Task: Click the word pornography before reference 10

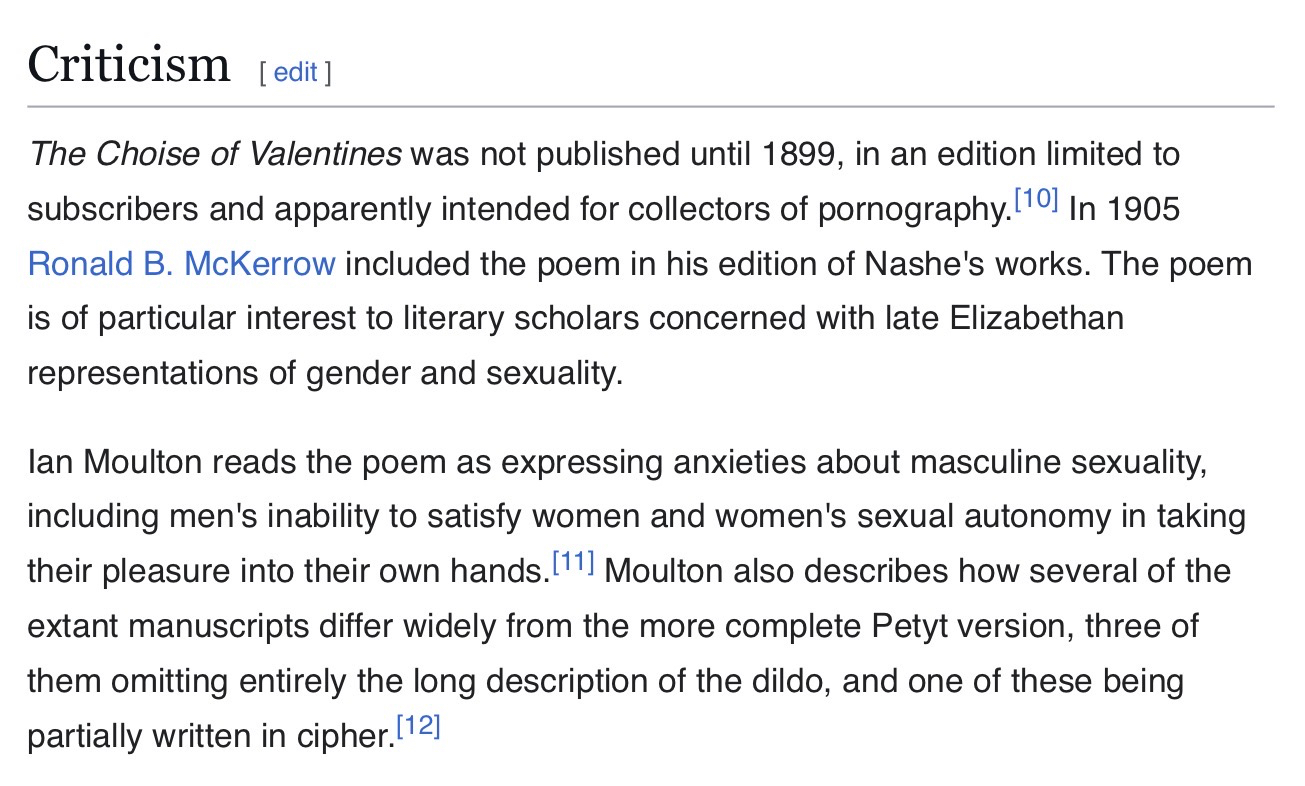Action: 909,209
